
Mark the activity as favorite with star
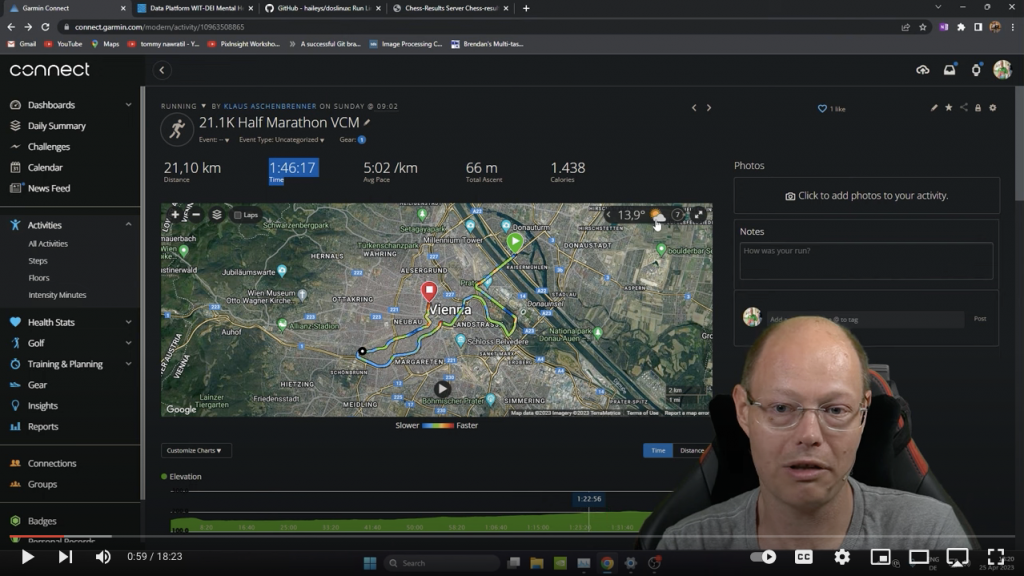[949, 108]
